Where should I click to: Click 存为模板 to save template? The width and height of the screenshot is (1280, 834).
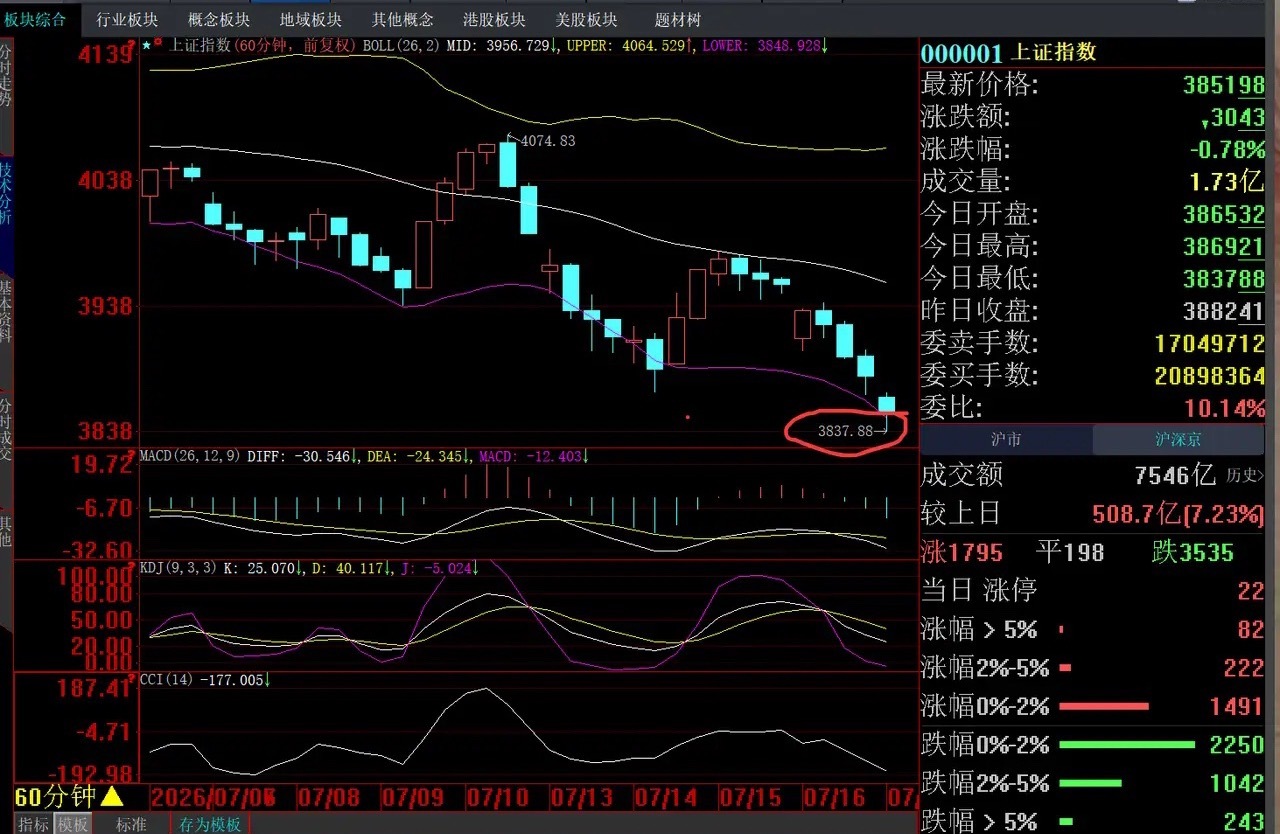(x=210, y=824)
